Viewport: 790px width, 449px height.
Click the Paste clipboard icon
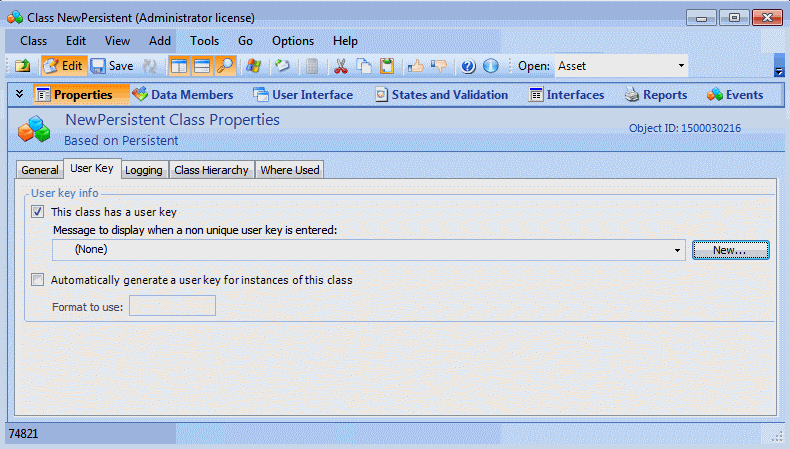[x=387, y=66]
